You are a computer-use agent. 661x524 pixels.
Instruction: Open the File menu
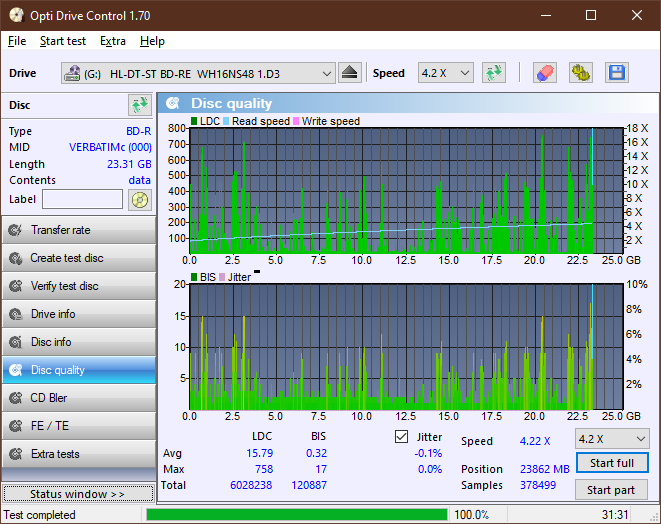click(x=17, y=41)
